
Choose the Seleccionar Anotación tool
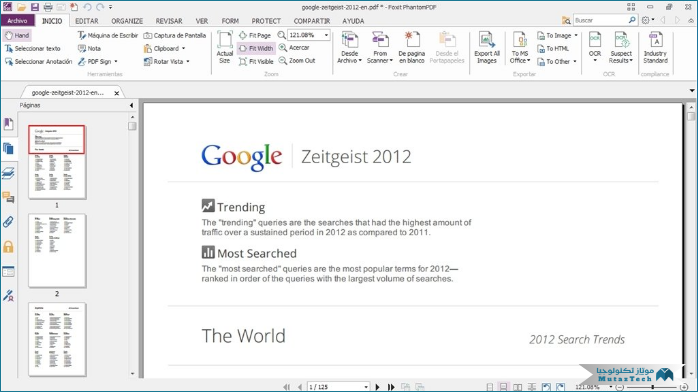tap(38, 61)
